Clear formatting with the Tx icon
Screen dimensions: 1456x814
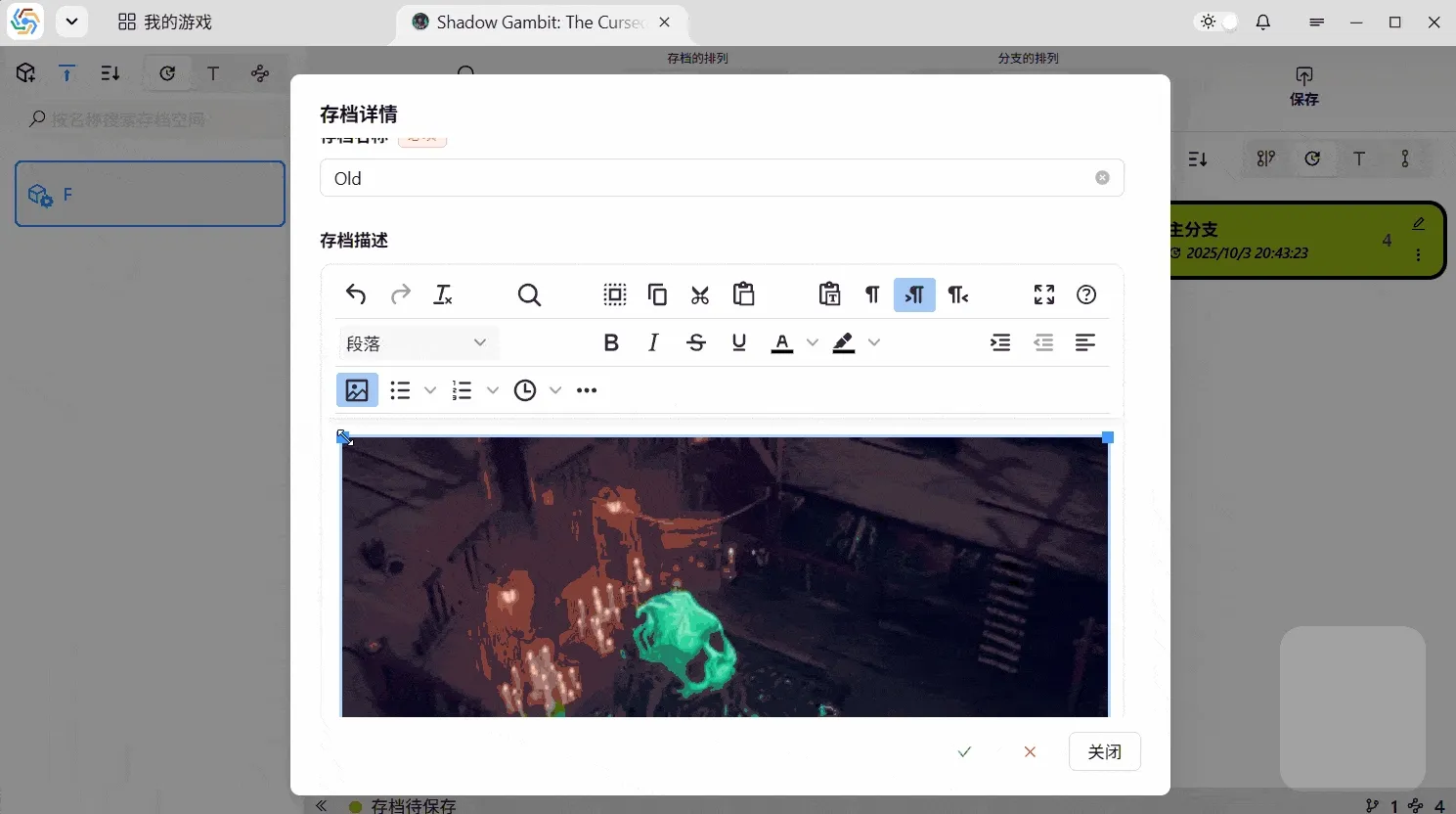click(x=443, y=294)
